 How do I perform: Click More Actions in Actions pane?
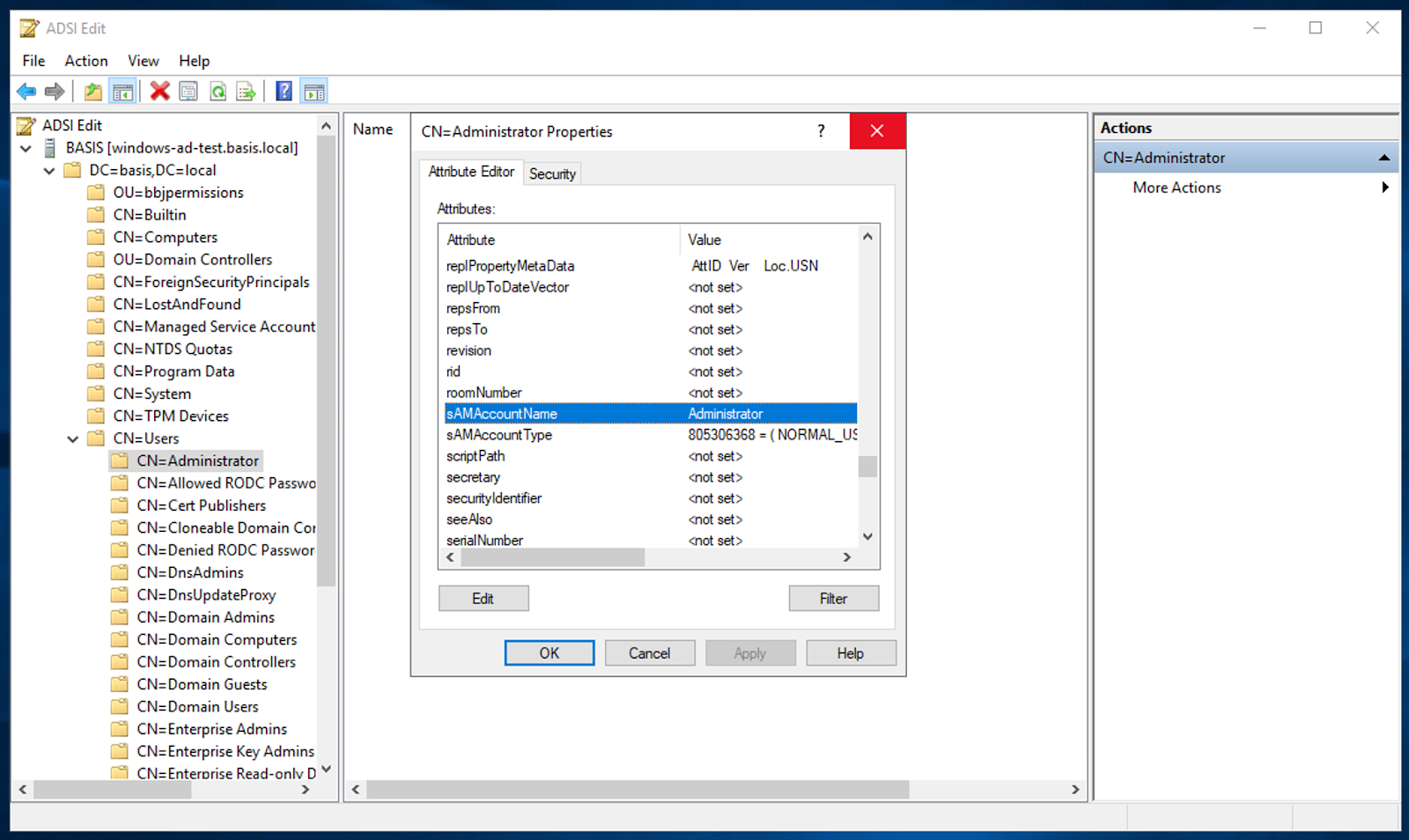point(1177,188)
